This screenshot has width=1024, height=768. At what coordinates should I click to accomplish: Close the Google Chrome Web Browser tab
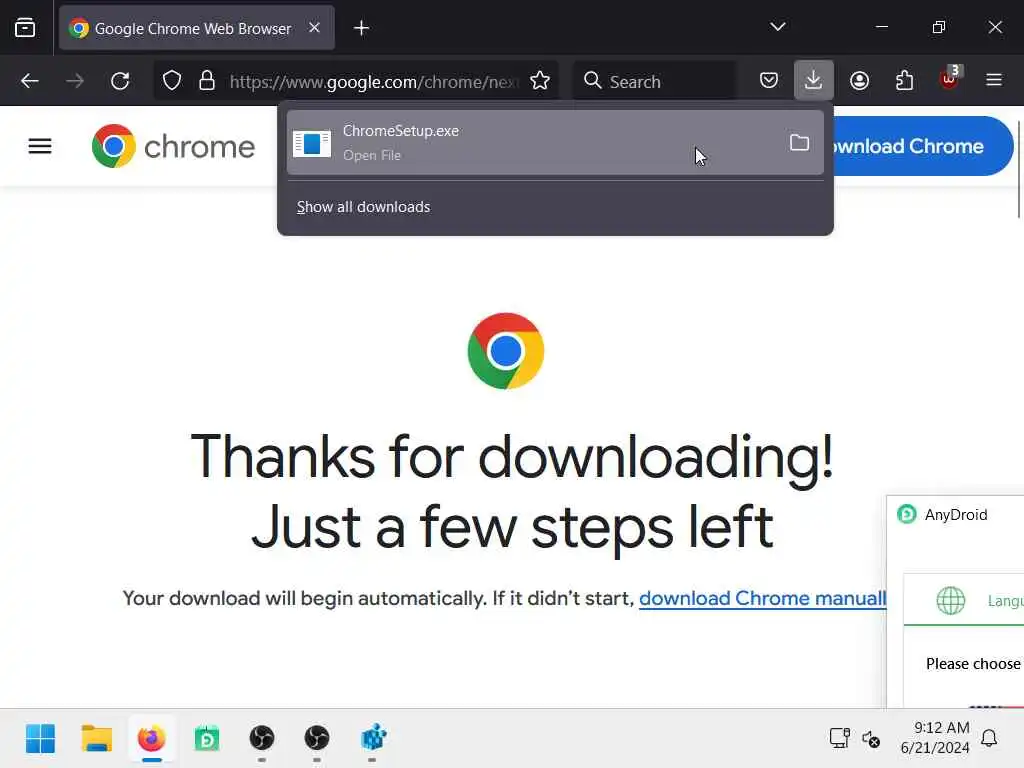pos(314,28)
